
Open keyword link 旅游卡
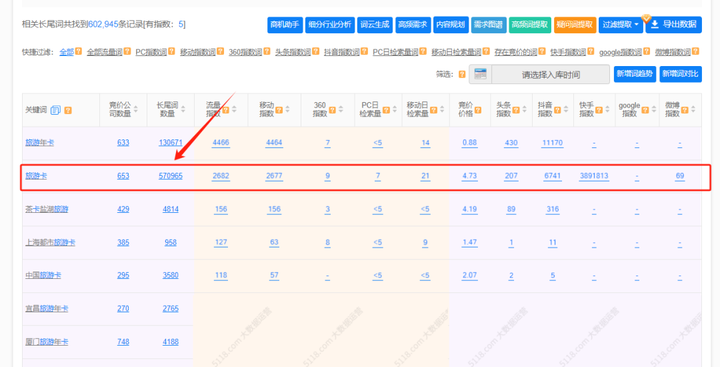click(36, 176)
